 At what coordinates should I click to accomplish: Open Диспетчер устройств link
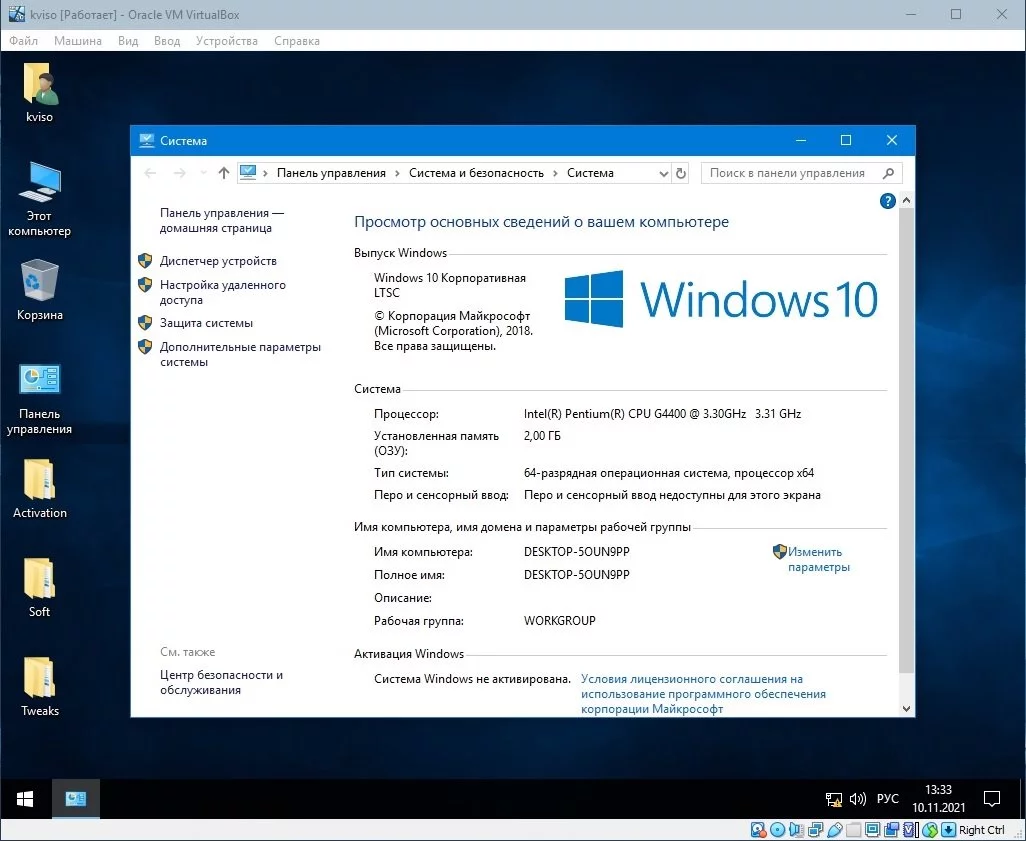[x=218, y=260]
